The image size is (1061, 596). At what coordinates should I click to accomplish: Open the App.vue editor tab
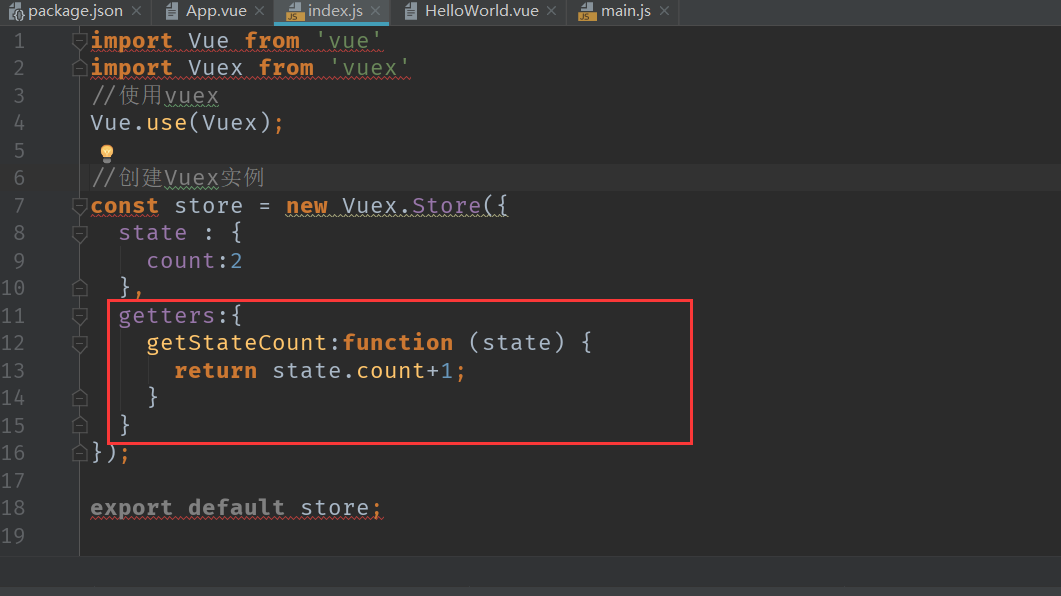tap(215, 12)
